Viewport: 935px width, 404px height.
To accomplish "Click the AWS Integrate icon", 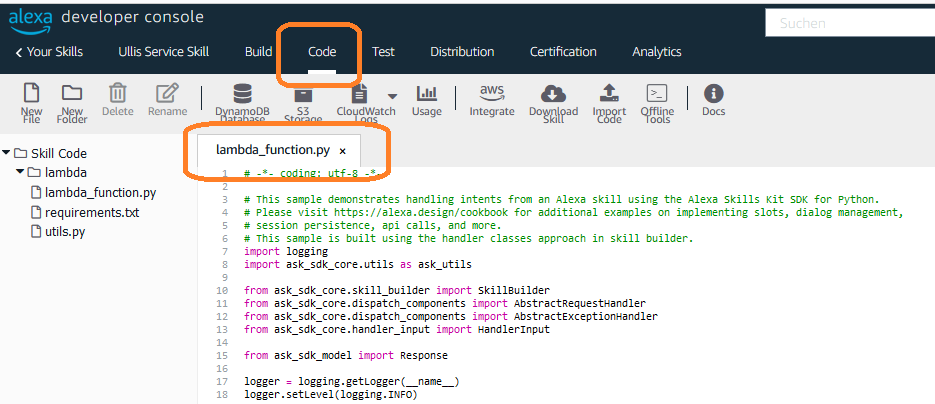I will coord(492,92).
